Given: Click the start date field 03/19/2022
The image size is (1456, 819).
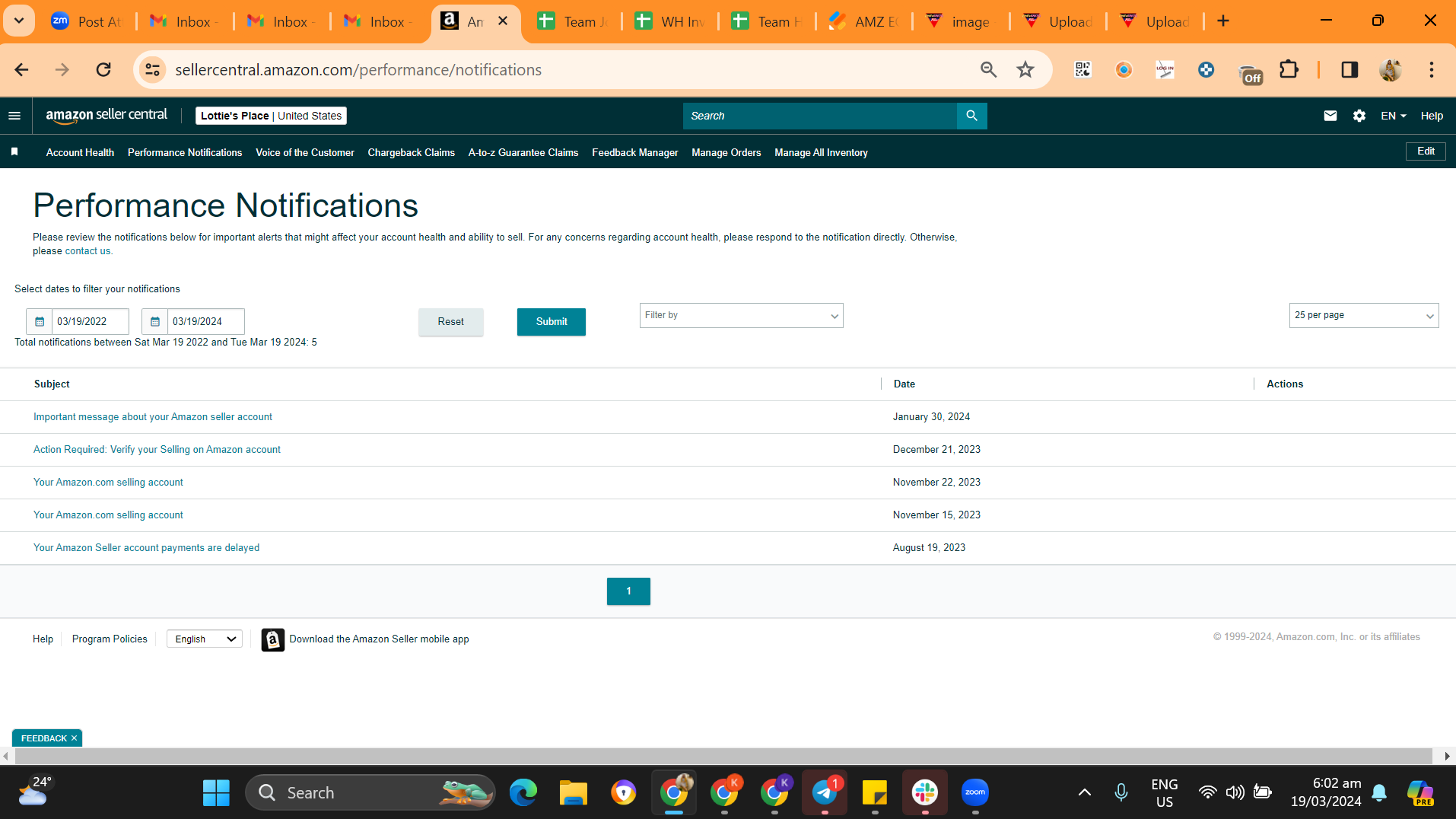Looking at the screenshot, I should [x=91, y=321].
